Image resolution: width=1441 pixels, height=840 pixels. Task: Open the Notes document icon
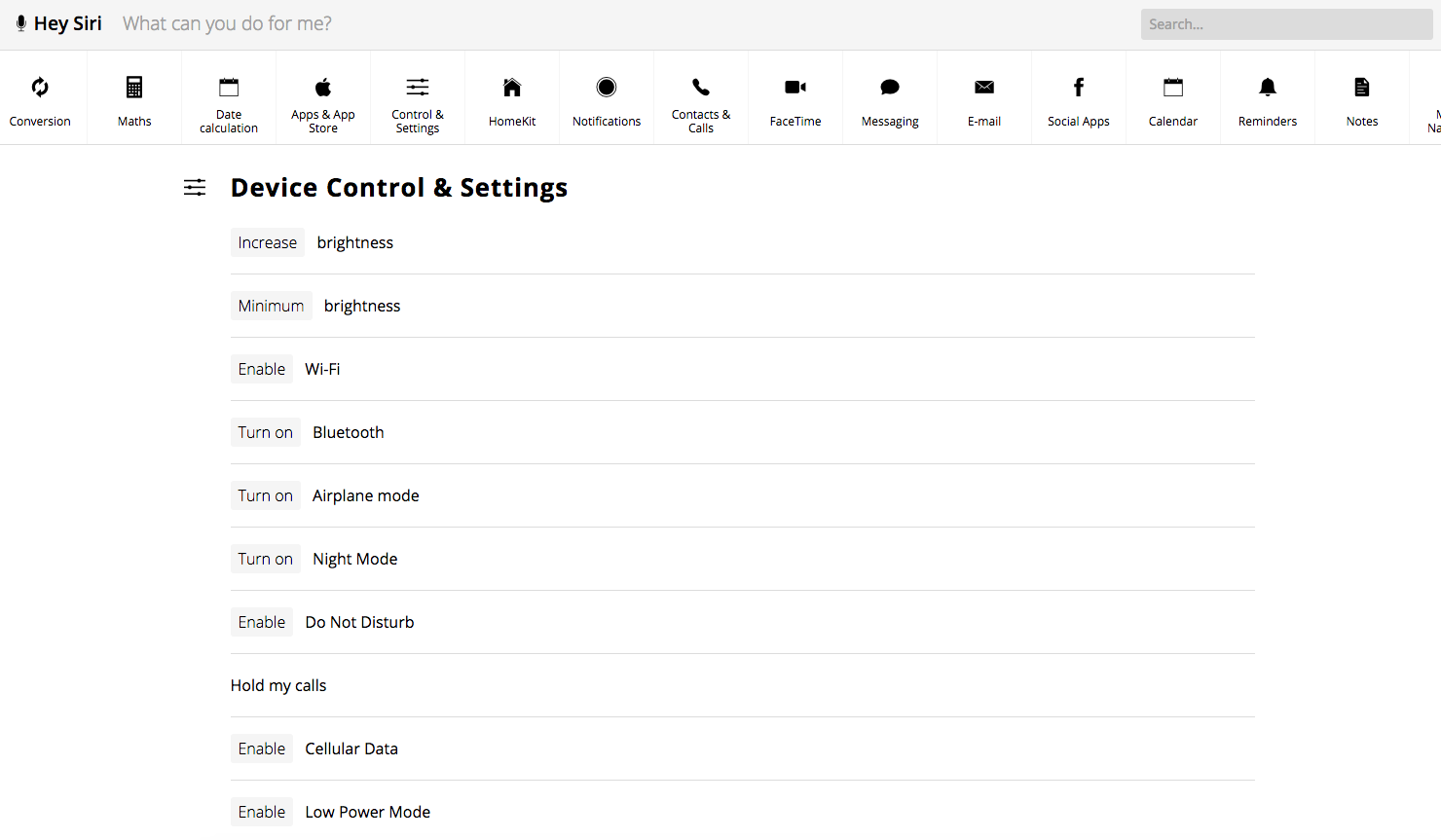(x=1362, y=88)
